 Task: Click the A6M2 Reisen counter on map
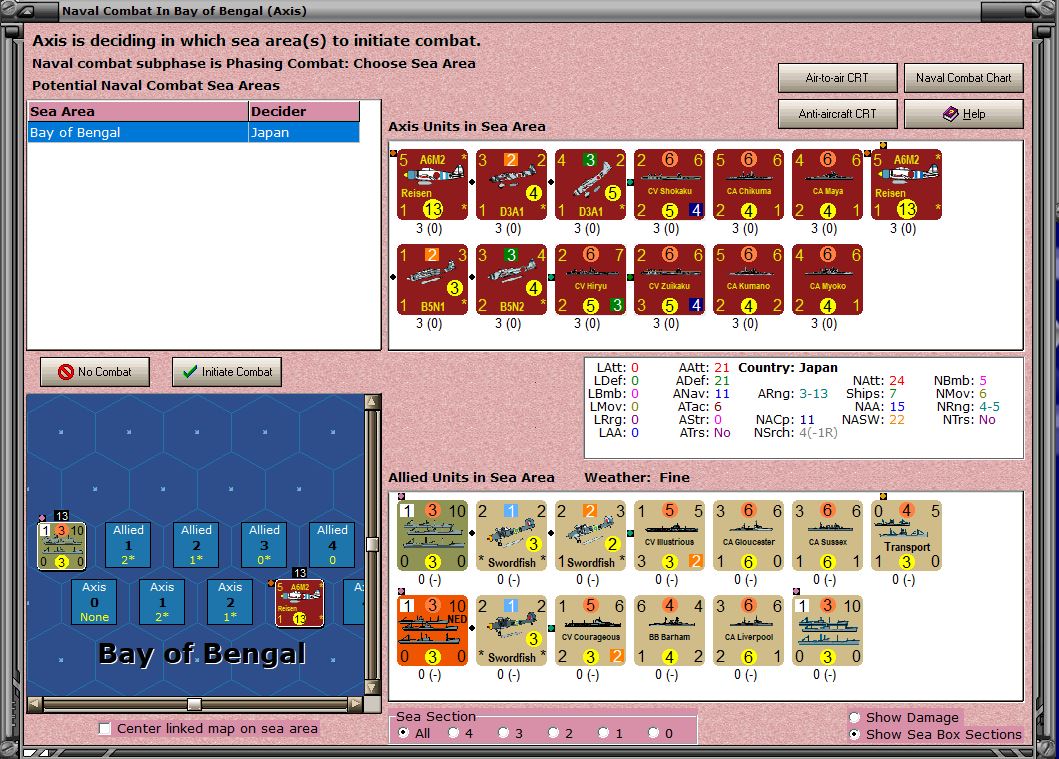299,603
